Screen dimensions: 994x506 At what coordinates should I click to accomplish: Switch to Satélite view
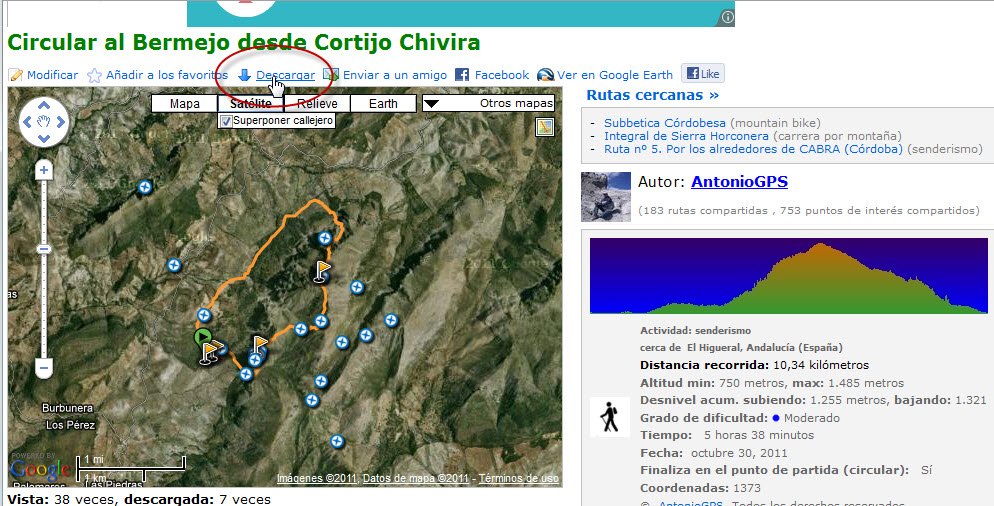pyautogui.click(x=251, y=103)
